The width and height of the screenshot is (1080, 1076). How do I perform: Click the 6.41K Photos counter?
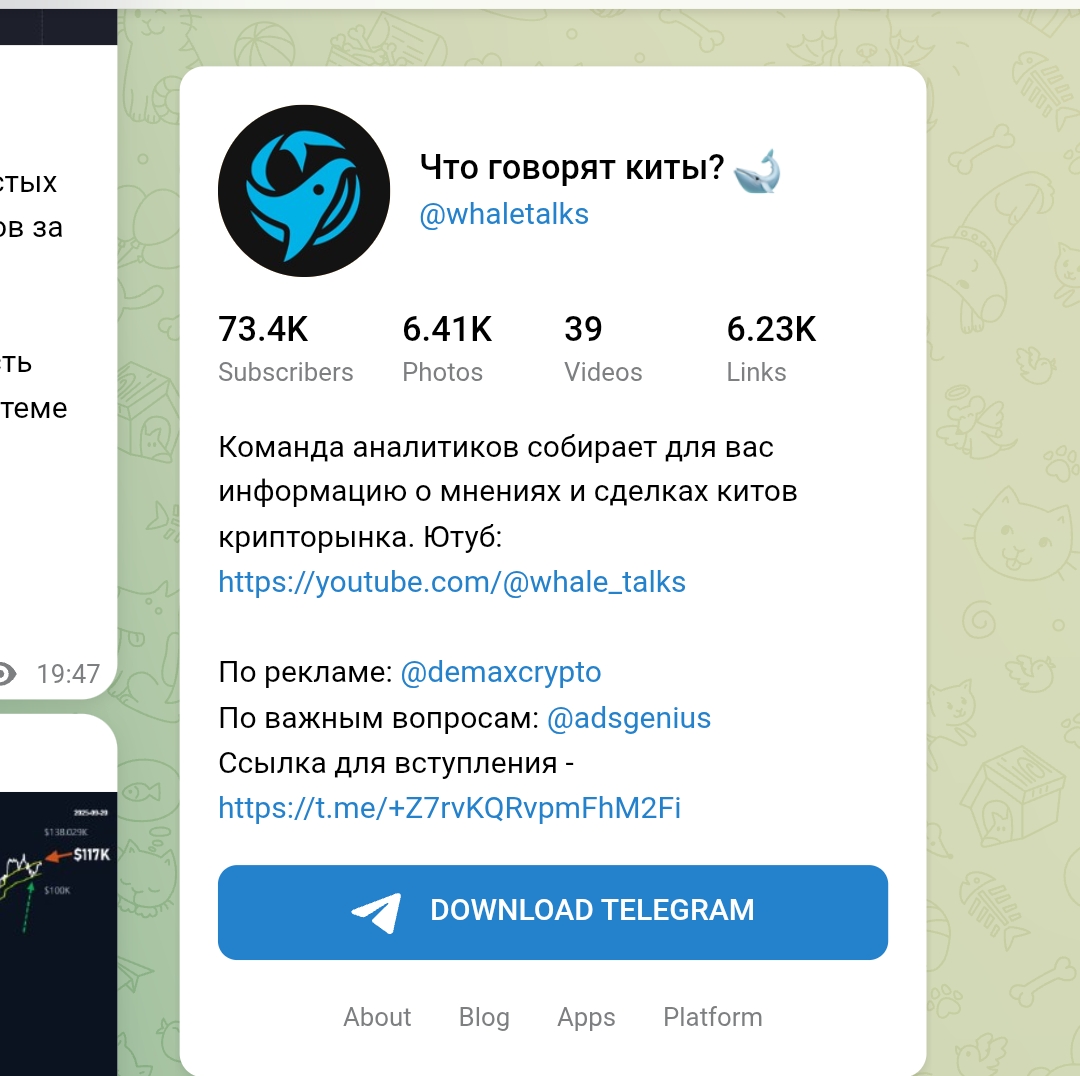[x=447, y=349]
